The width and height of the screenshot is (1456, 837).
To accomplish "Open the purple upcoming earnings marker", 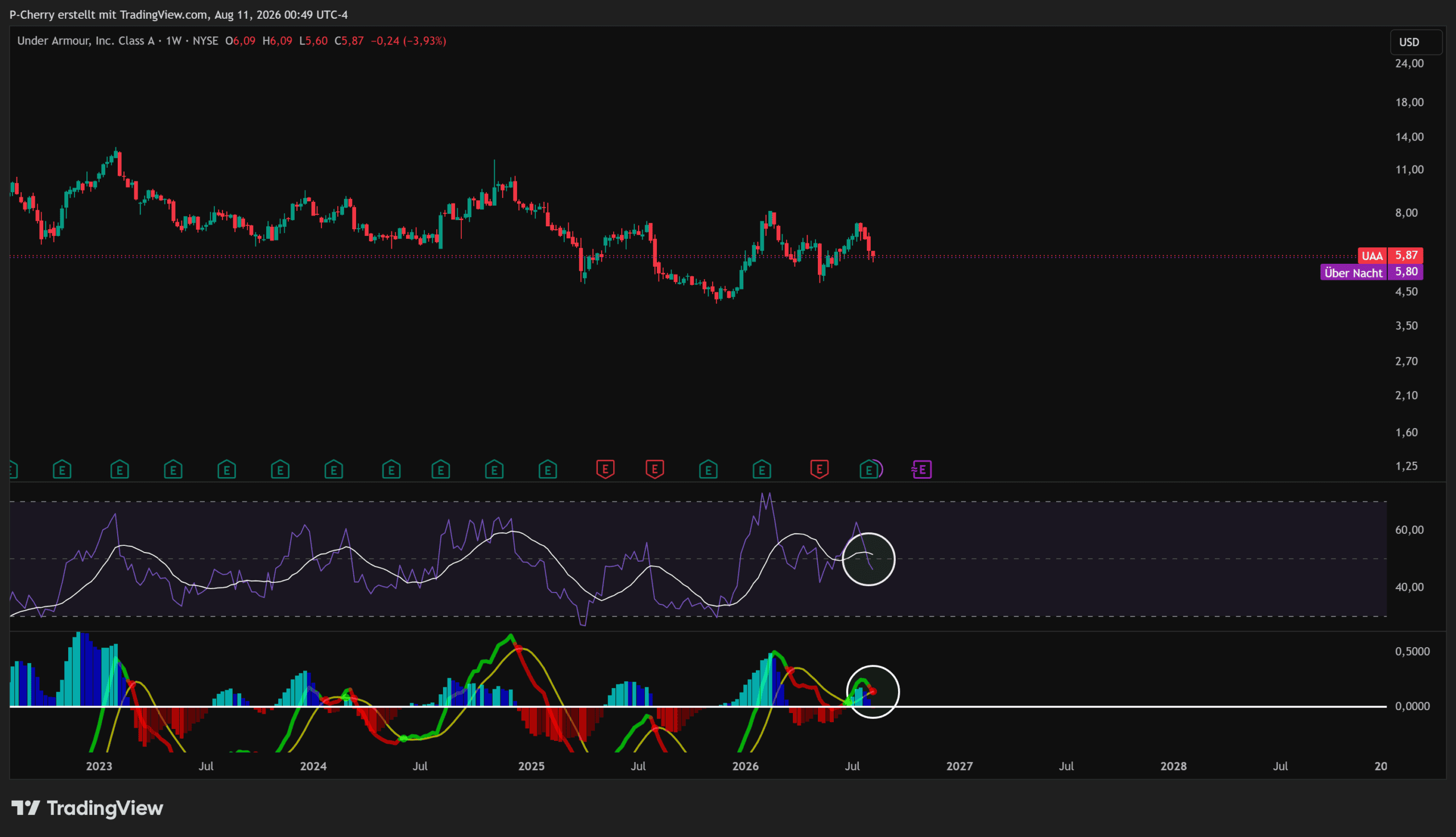I will point(921,470).
